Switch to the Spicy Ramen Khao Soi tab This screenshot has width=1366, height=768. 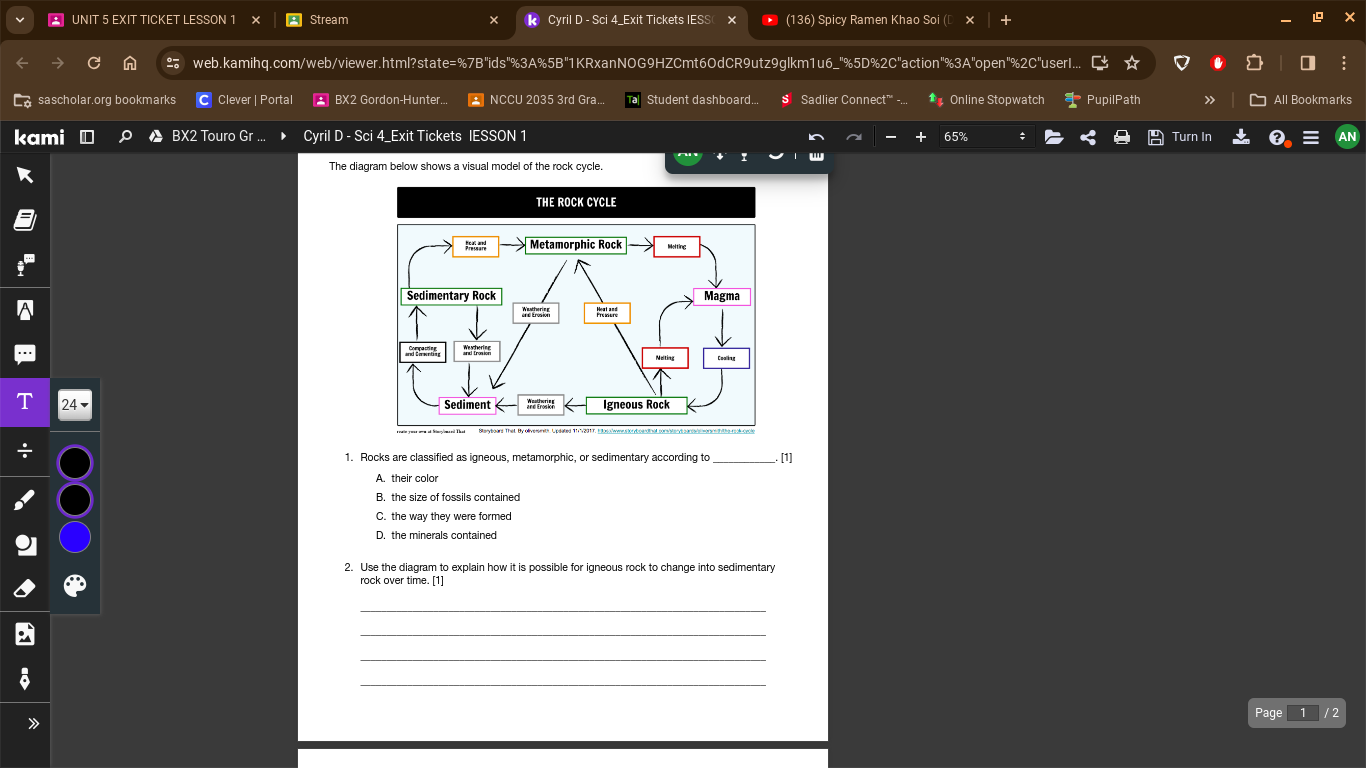[867, 20]
